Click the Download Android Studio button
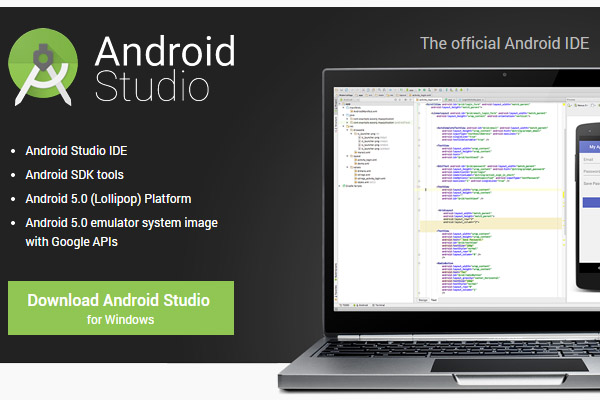 (121, 308)
